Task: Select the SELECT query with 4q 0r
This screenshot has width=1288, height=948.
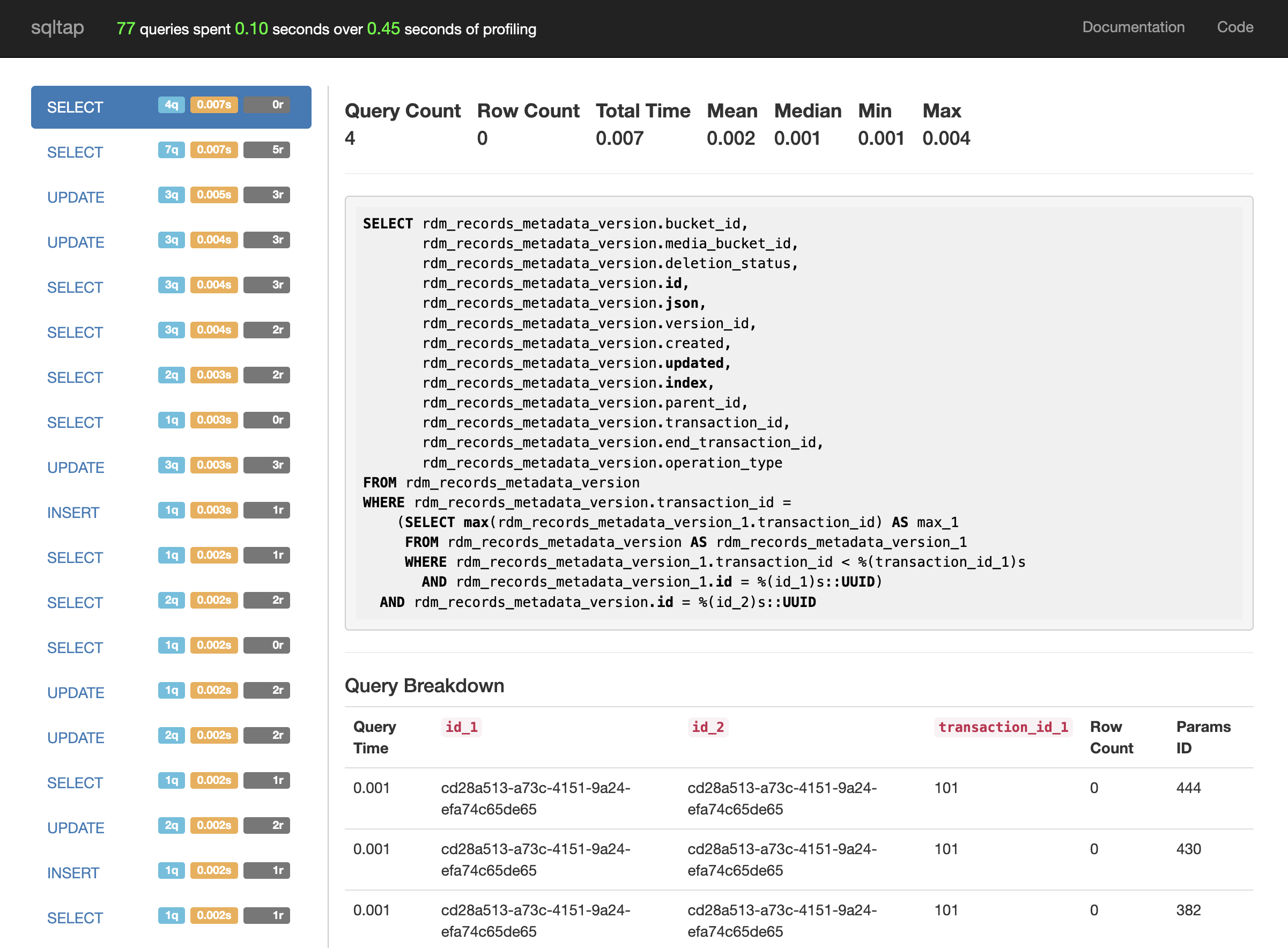Action: (171, 107)
